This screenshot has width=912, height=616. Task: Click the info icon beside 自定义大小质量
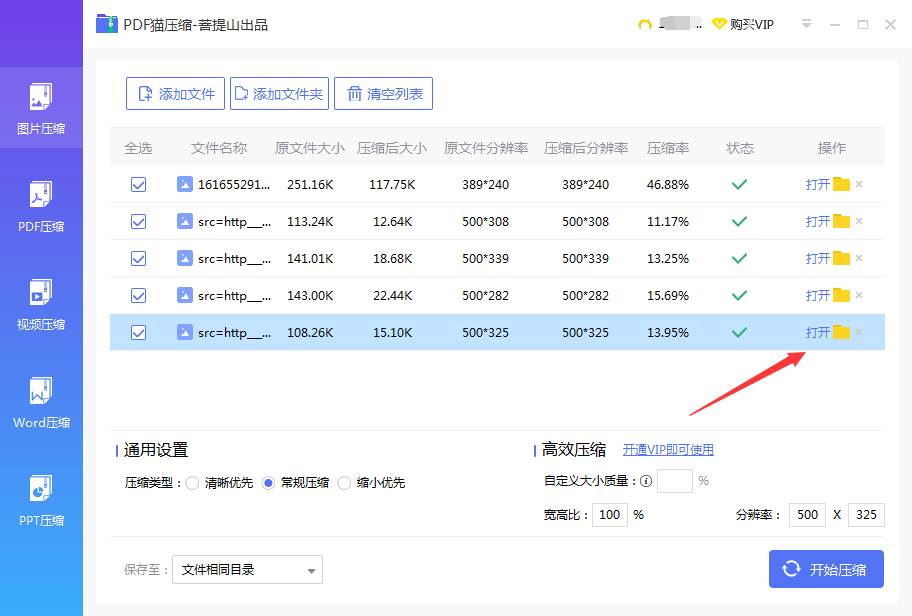click(646, 481)
